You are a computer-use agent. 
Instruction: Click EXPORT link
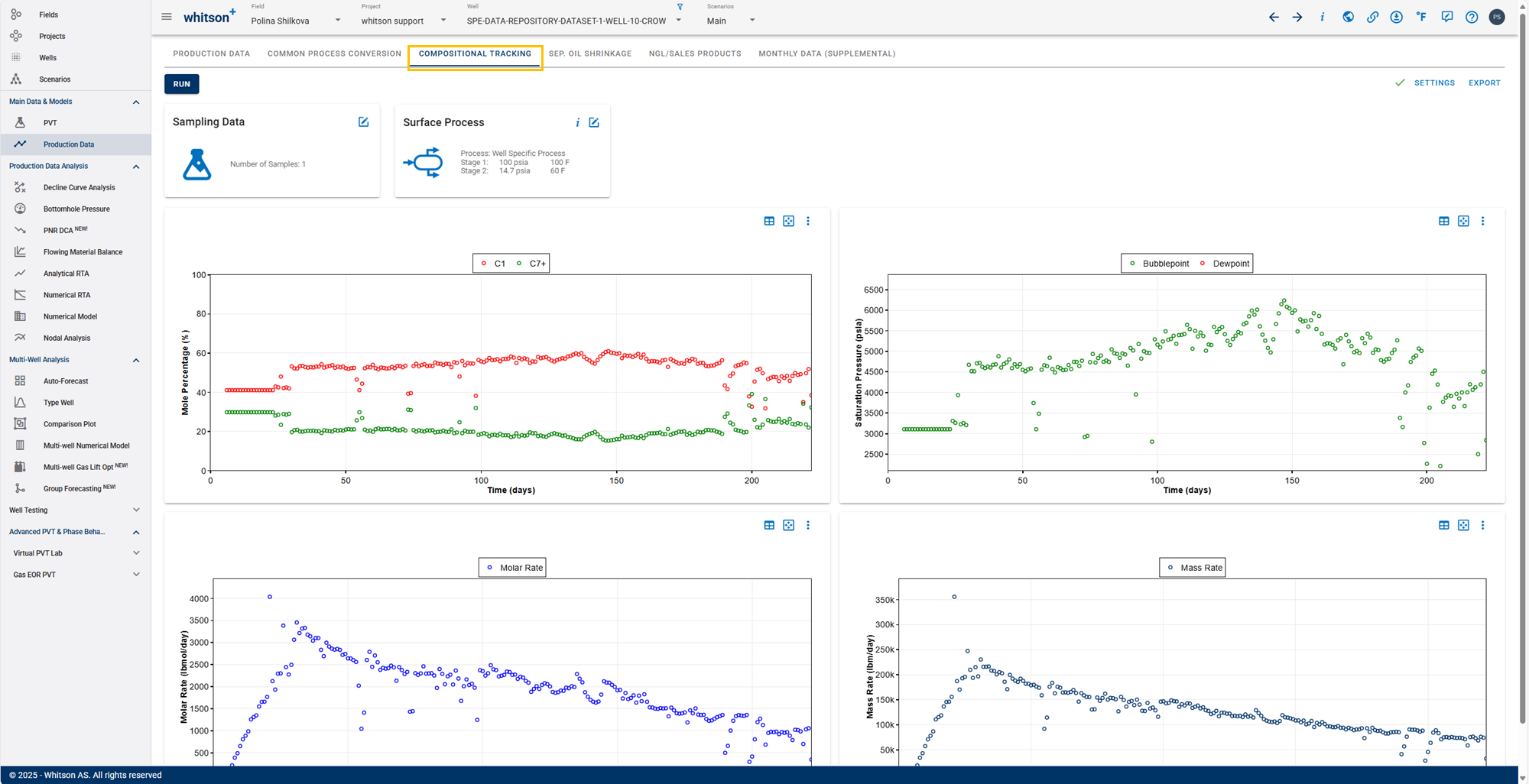coord(1484,83)
